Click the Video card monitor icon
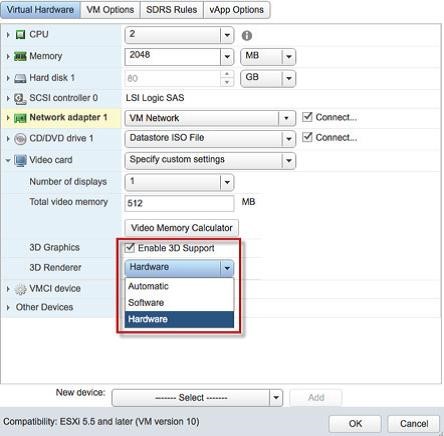The height and width of the screenshot is (436, 444). pos(20,161)
